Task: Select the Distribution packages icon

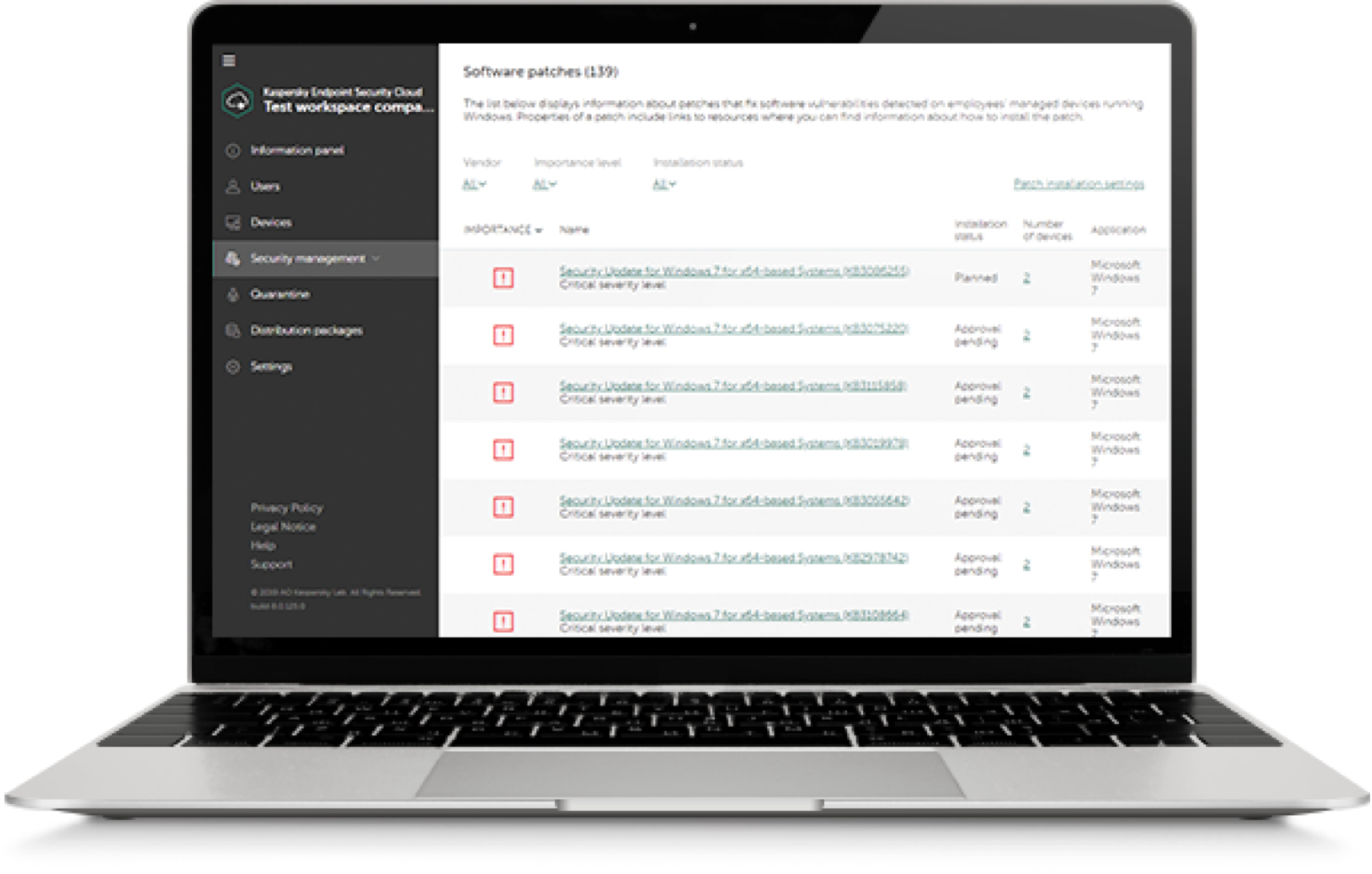Action: click(x=233, y=330)
